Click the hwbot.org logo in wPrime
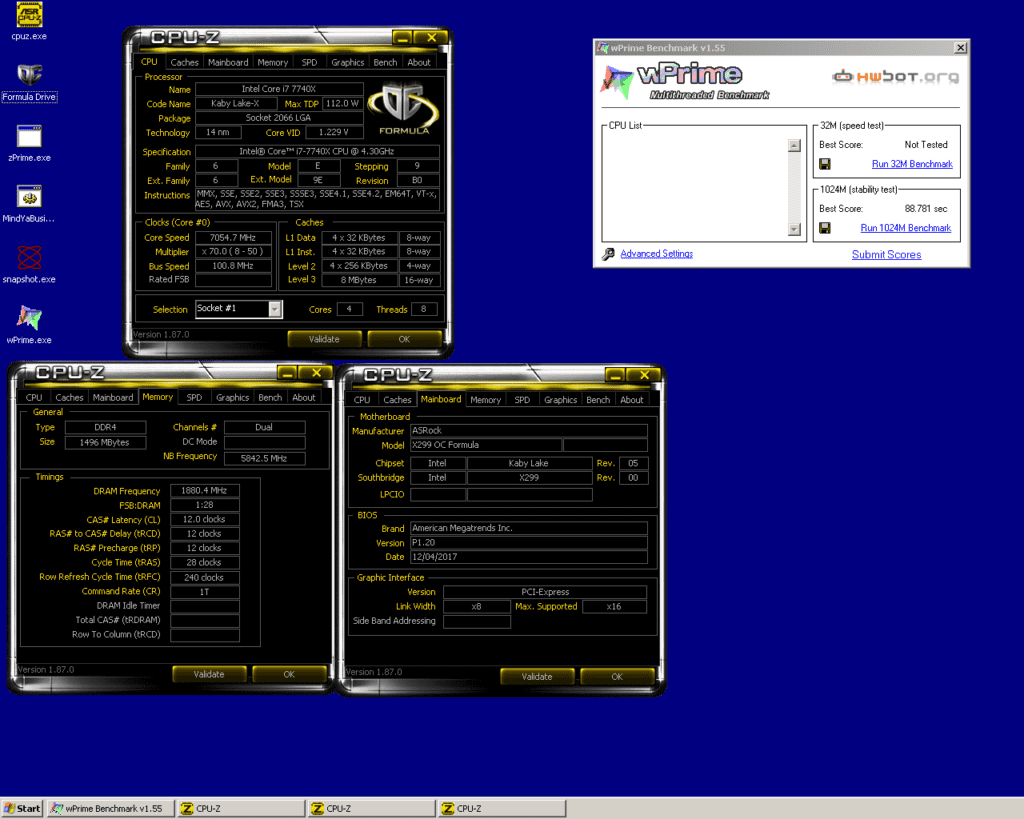The width and height of the screenshot is (1024, 819). (x=895, y=76)
